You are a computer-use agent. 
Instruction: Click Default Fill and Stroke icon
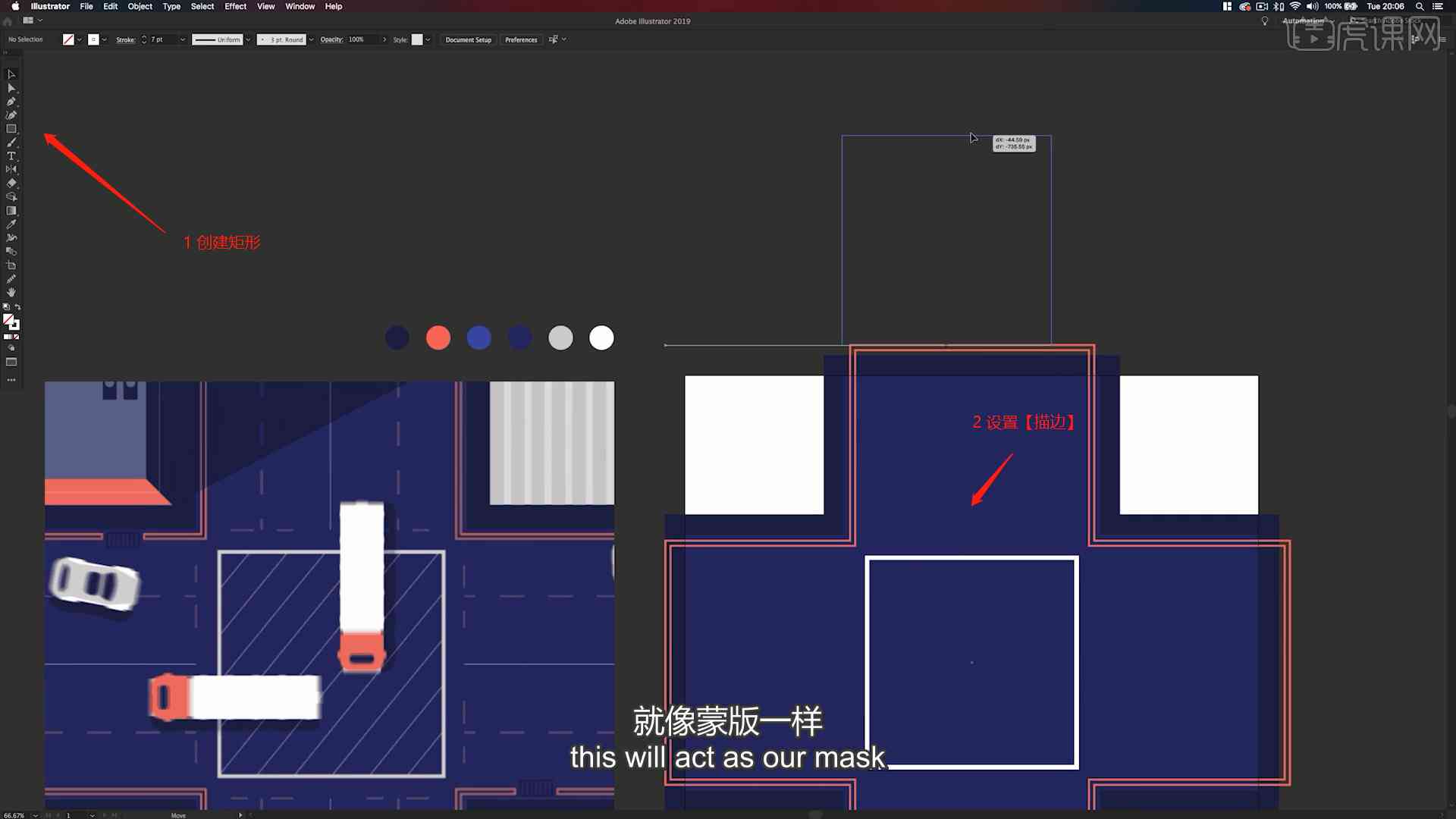(x=6, y=306)
